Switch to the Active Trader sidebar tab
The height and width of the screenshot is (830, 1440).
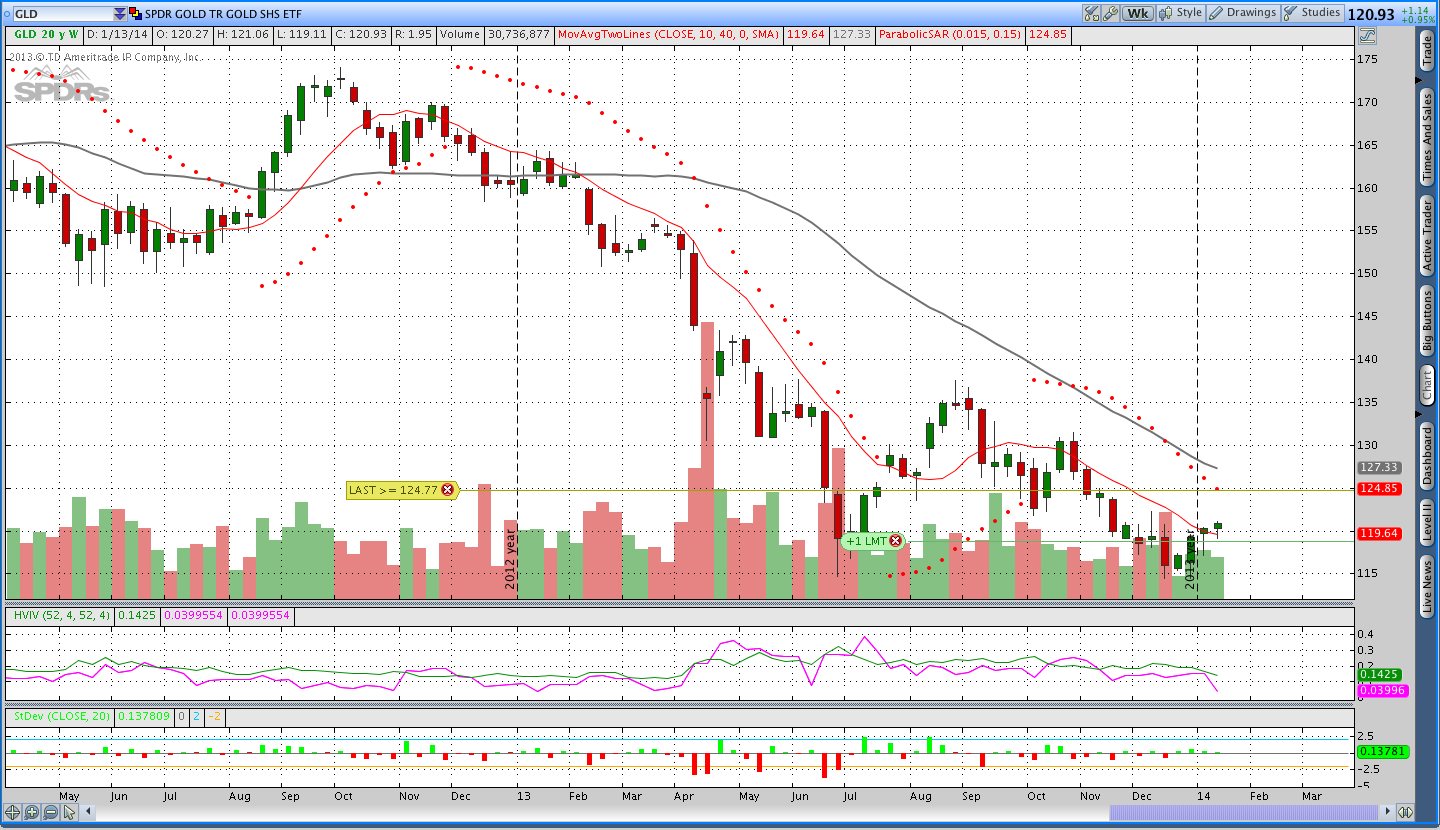(1427, 236)
